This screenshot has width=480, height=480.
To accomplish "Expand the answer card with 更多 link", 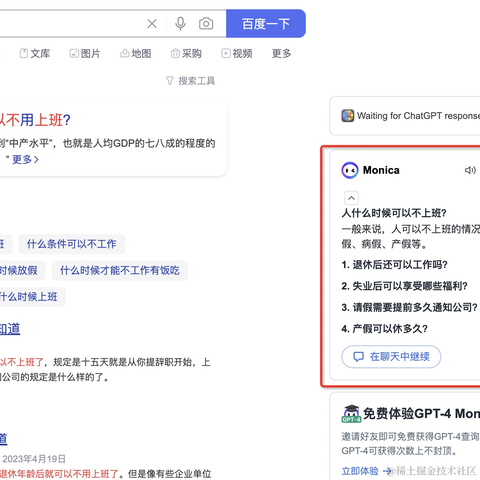I will tap(25, 159).
